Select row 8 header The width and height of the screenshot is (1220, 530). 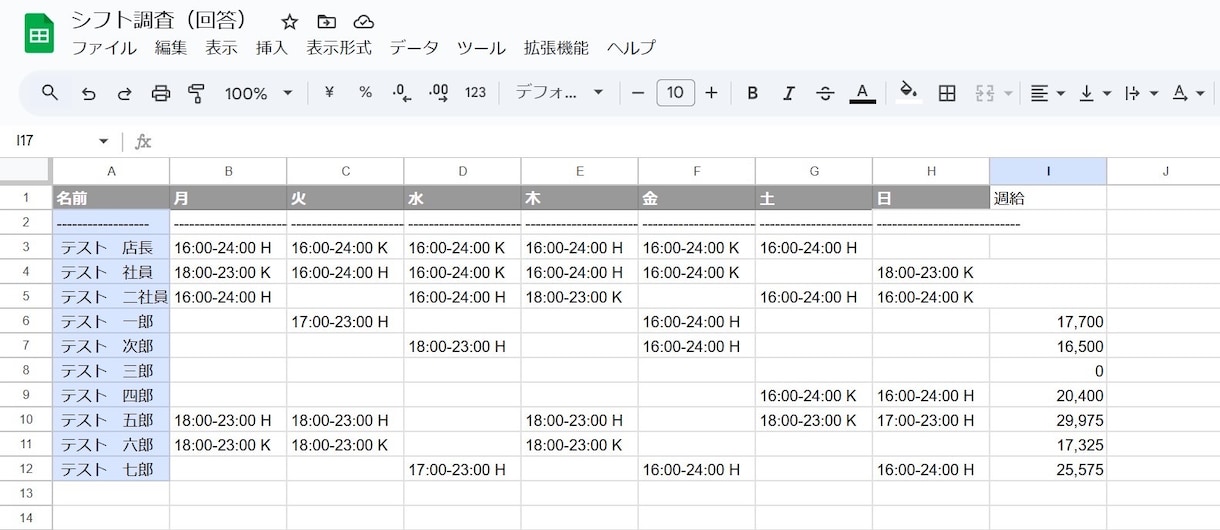coord(26,370)
